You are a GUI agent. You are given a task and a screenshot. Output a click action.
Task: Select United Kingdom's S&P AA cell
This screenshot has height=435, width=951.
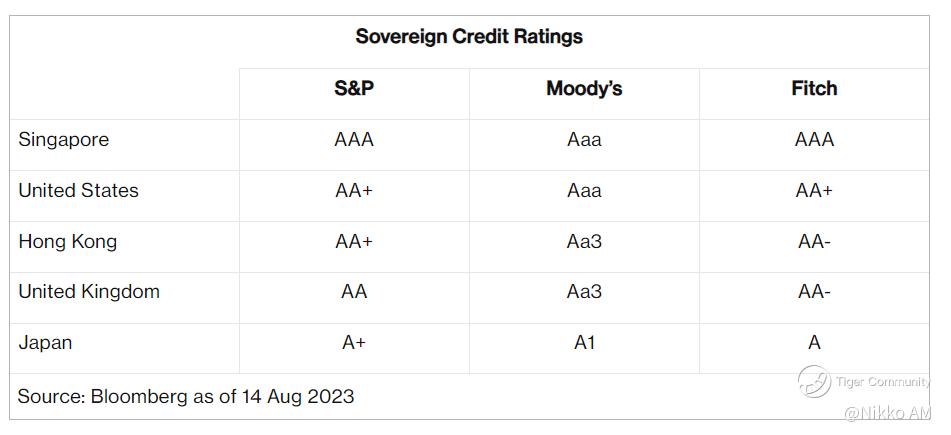point(354,292)
